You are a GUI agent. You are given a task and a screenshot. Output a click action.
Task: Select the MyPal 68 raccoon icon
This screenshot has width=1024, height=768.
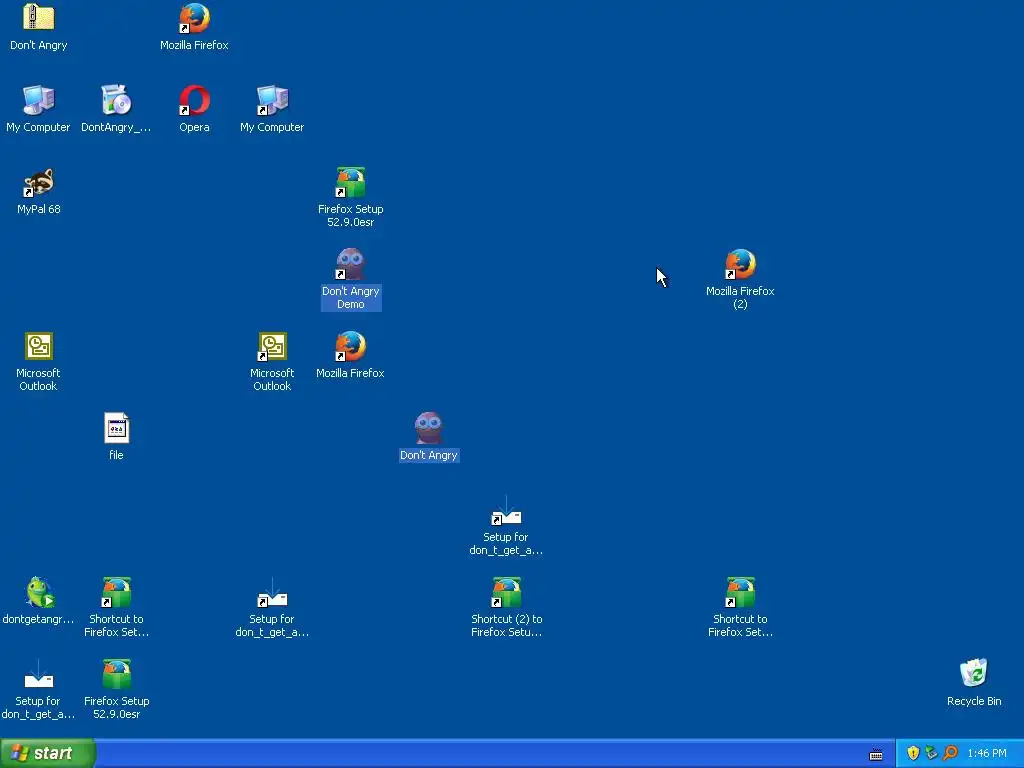[x=39, y=182]
